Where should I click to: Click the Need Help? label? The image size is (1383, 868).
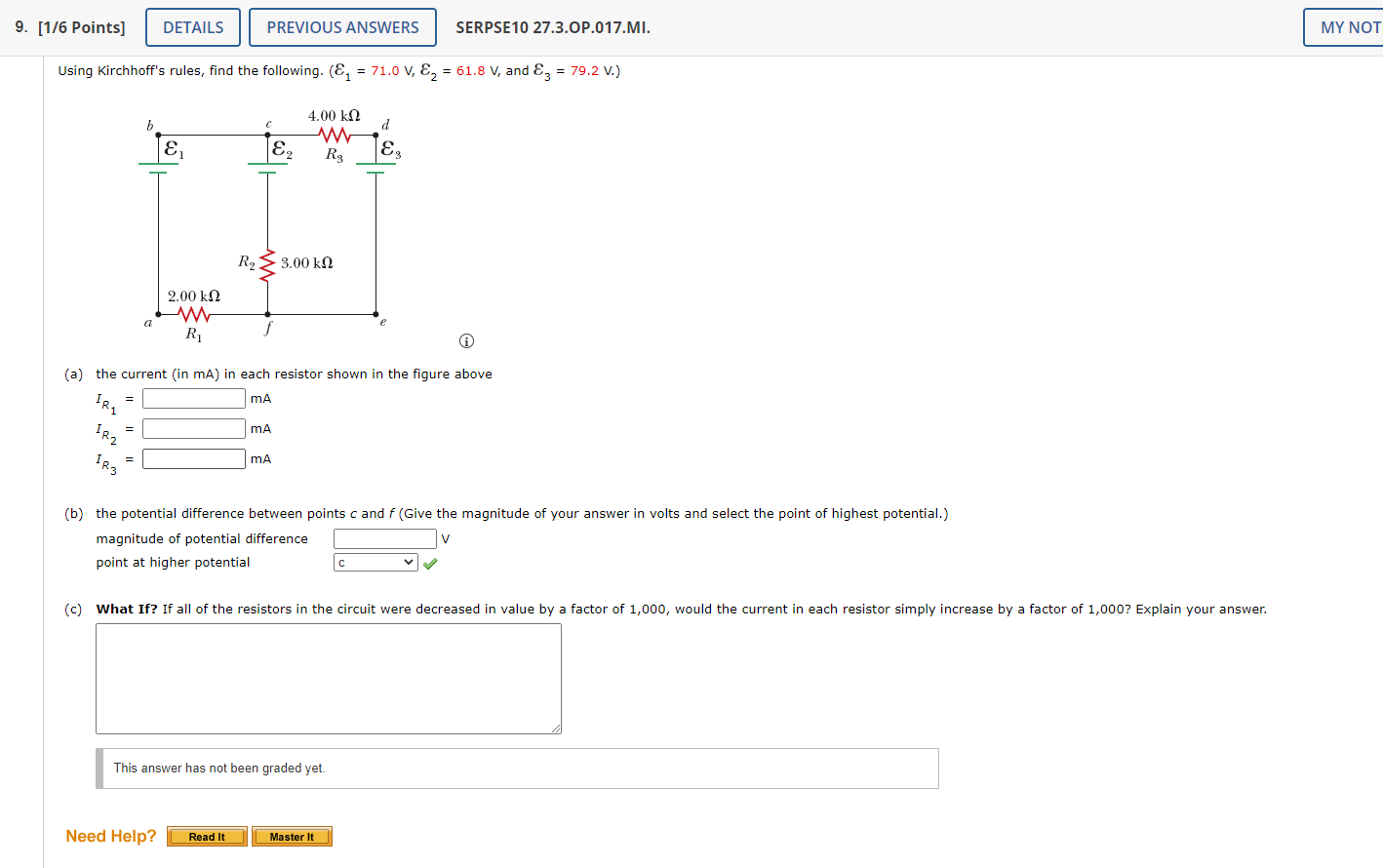click(x=110, y=836)
